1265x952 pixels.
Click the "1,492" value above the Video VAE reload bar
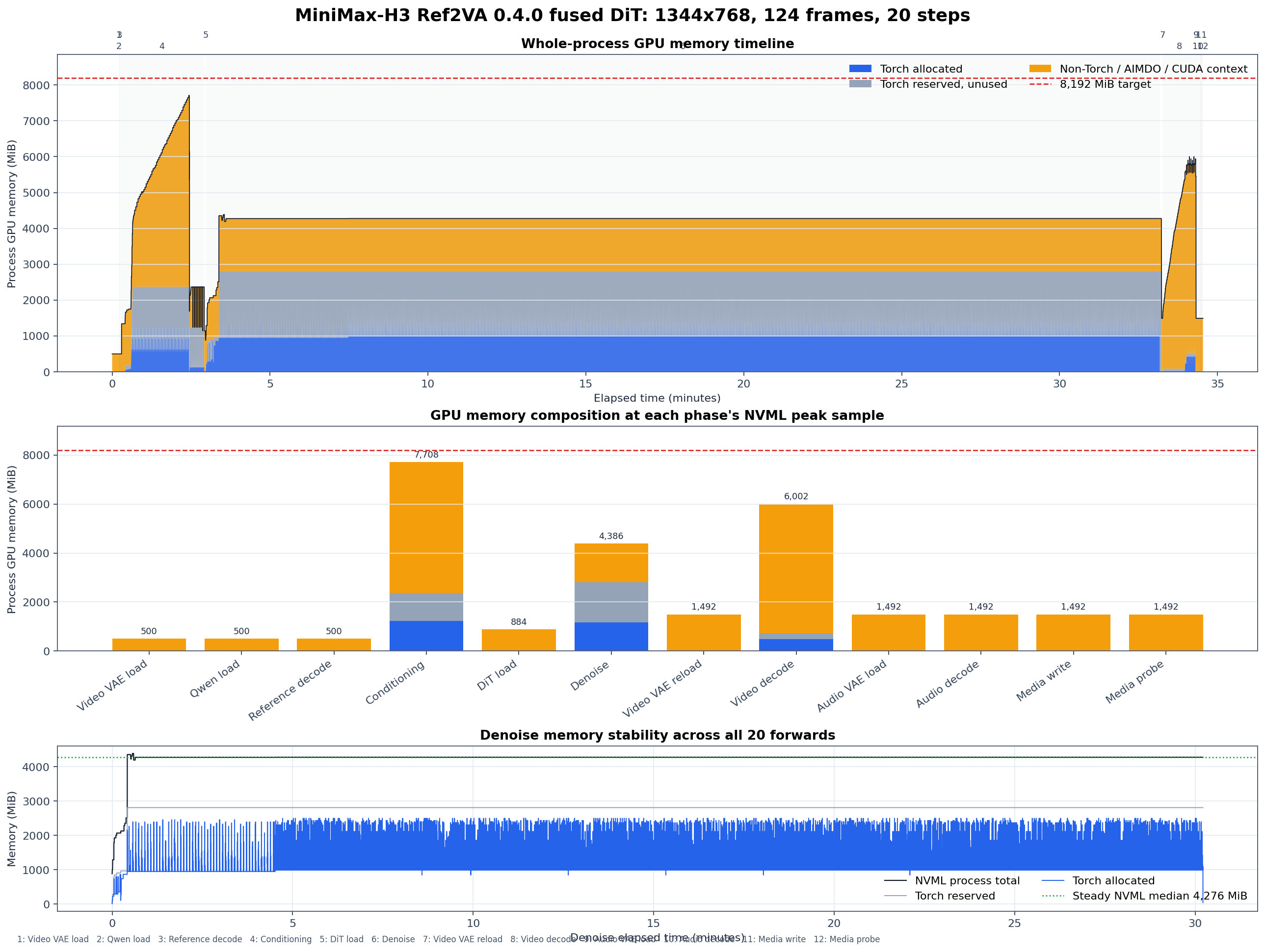tap(704, 607)
